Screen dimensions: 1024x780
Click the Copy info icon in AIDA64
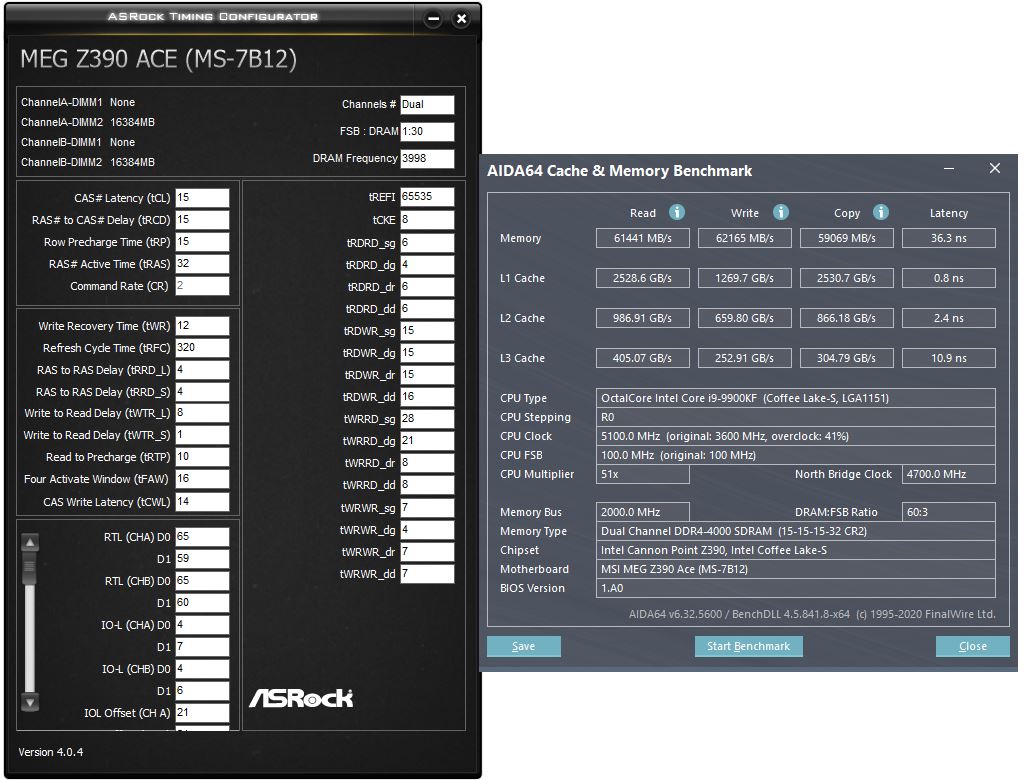(880, 212)
